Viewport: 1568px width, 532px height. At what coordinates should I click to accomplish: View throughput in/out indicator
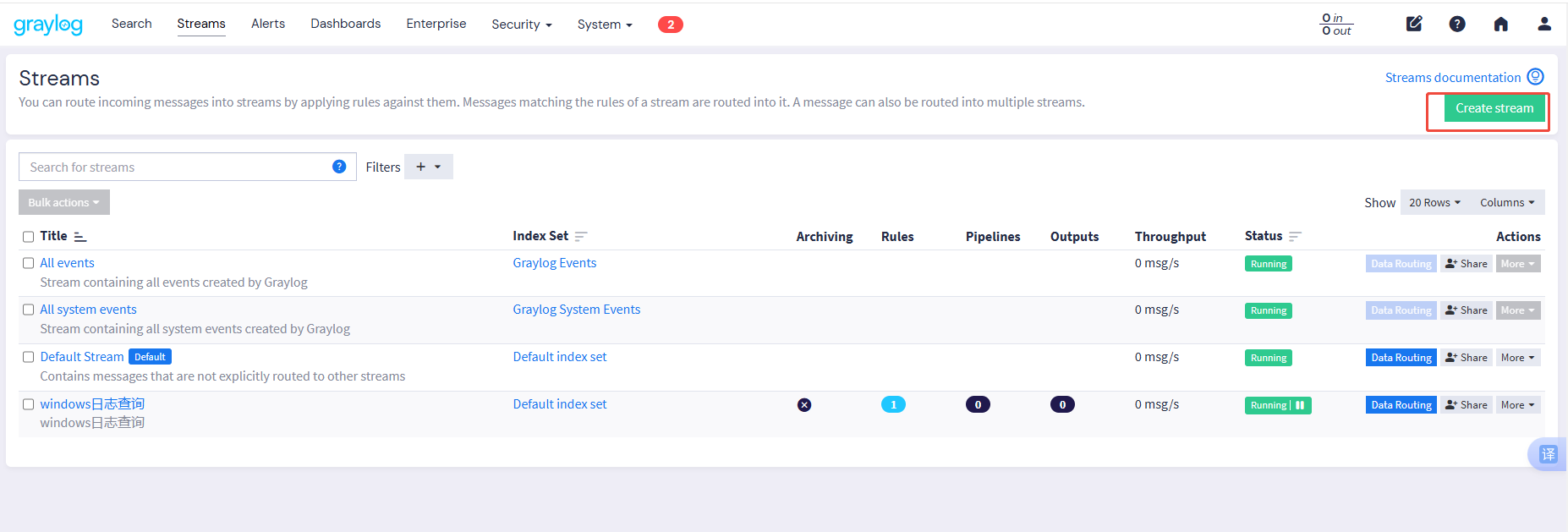click(1337, 25)
